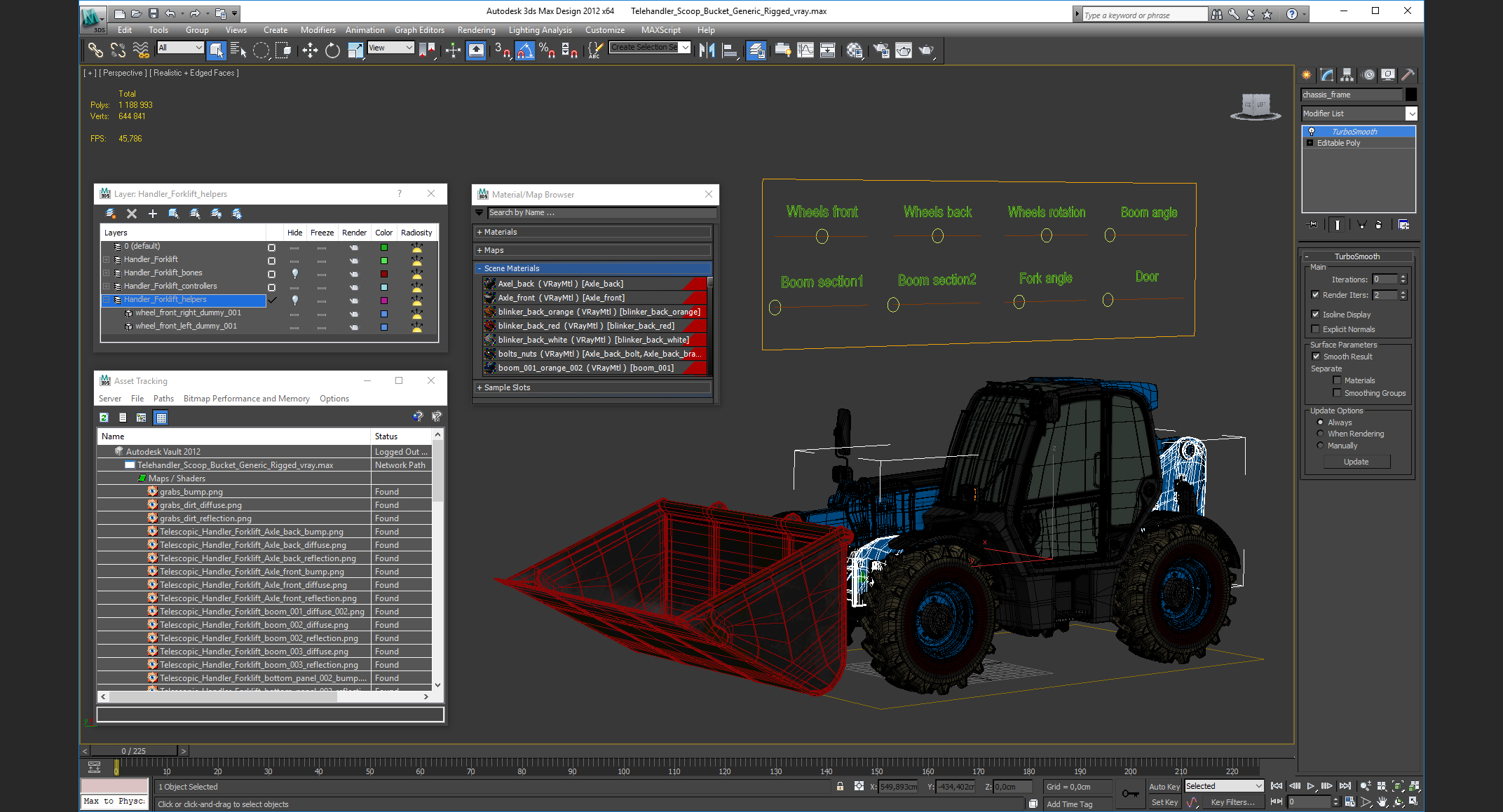Click the Select and Link chain icon

(95, 50)
